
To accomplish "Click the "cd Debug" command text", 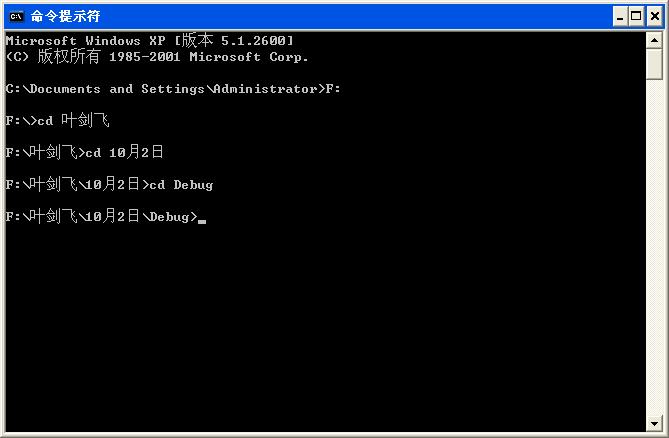I will point(180,185).
